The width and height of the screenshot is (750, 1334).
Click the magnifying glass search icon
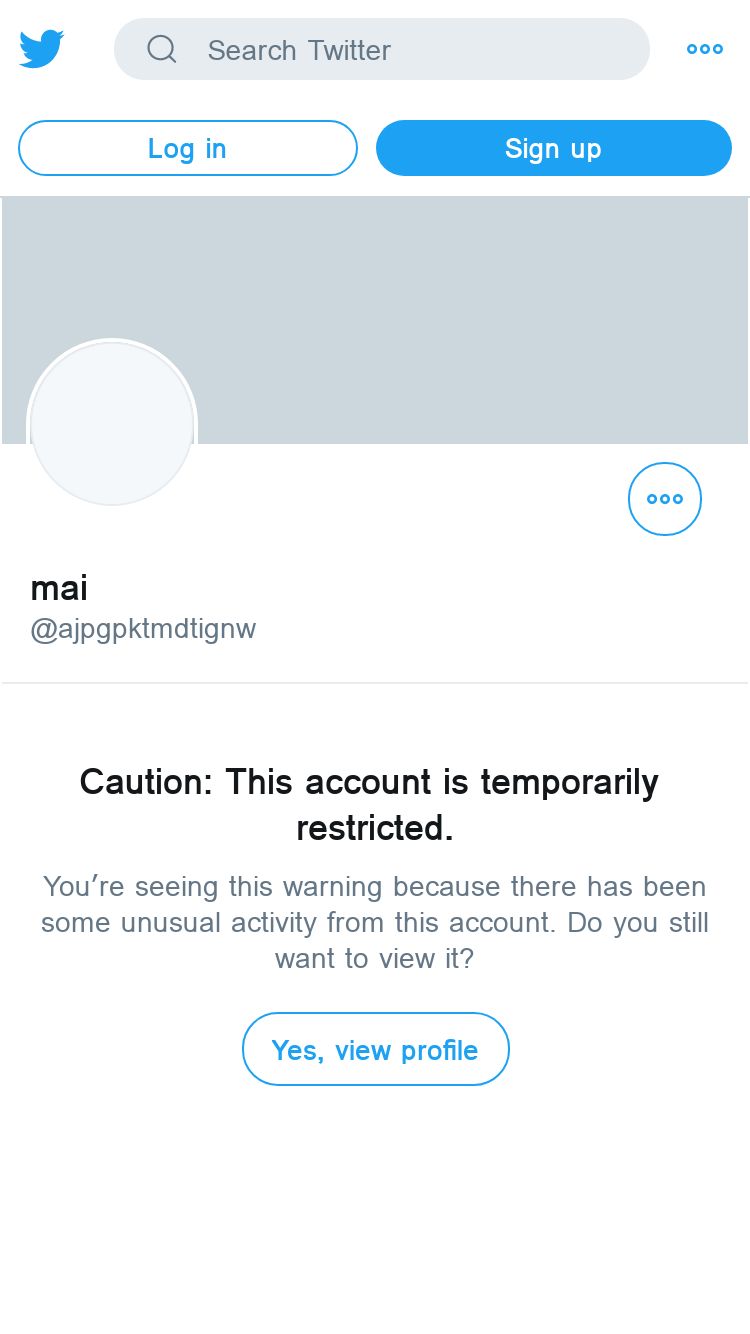[162, 49]
